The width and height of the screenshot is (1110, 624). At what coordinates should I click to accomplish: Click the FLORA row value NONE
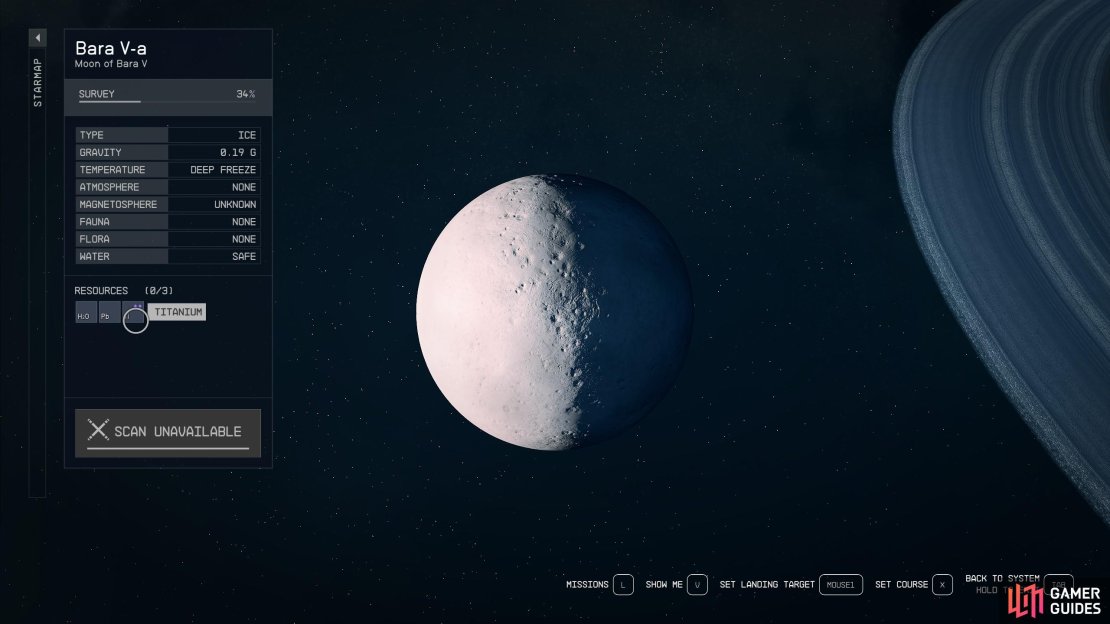click(244, 239)
